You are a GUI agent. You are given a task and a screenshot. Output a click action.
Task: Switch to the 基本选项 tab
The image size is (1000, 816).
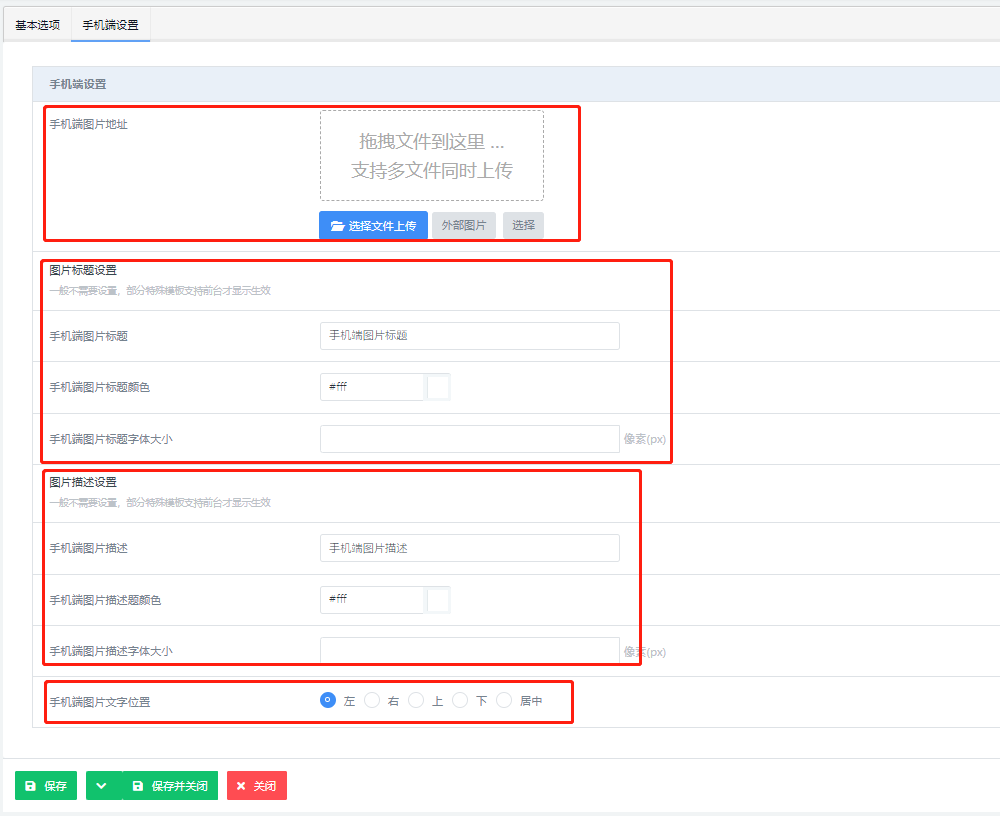[38, 25]
